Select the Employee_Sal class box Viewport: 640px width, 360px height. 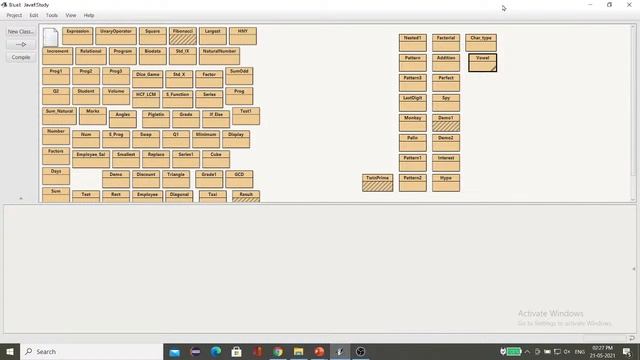click(91, 159)
